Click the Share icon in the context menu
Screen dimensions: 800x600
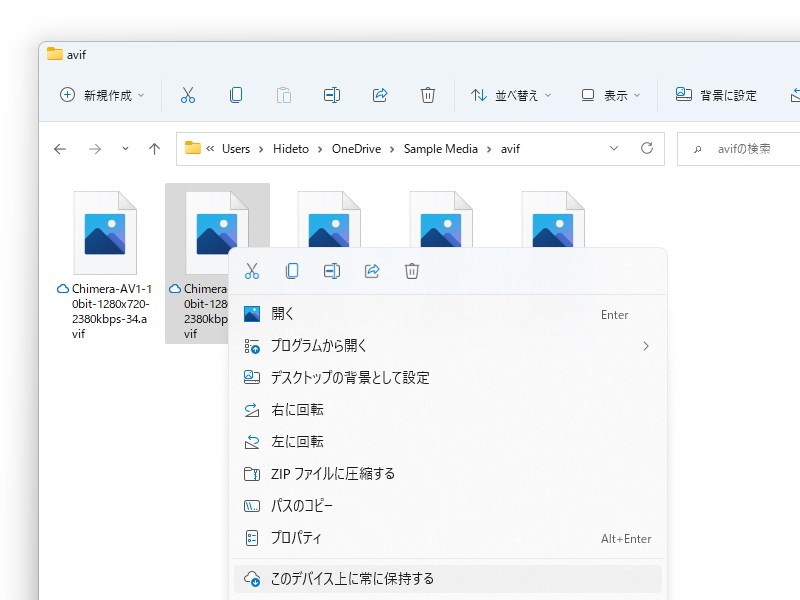click(371, 270)
